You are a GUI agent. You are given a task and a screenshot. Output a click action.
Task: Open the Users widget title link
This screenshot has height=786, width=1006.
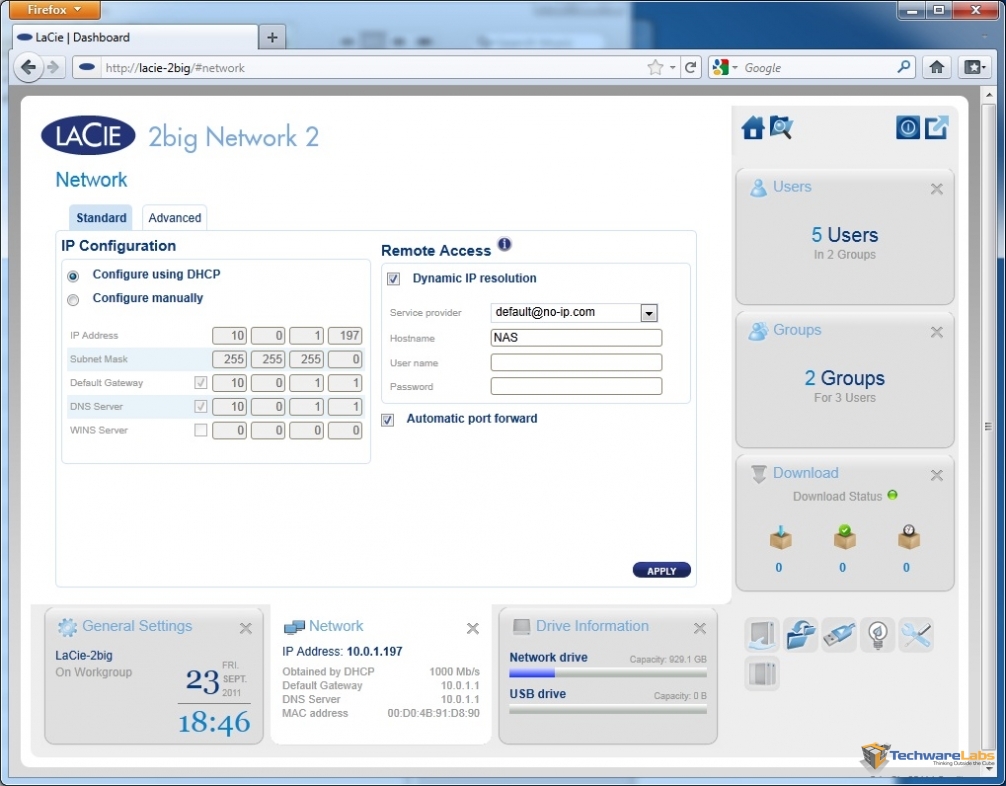click(x=792, y=187)
